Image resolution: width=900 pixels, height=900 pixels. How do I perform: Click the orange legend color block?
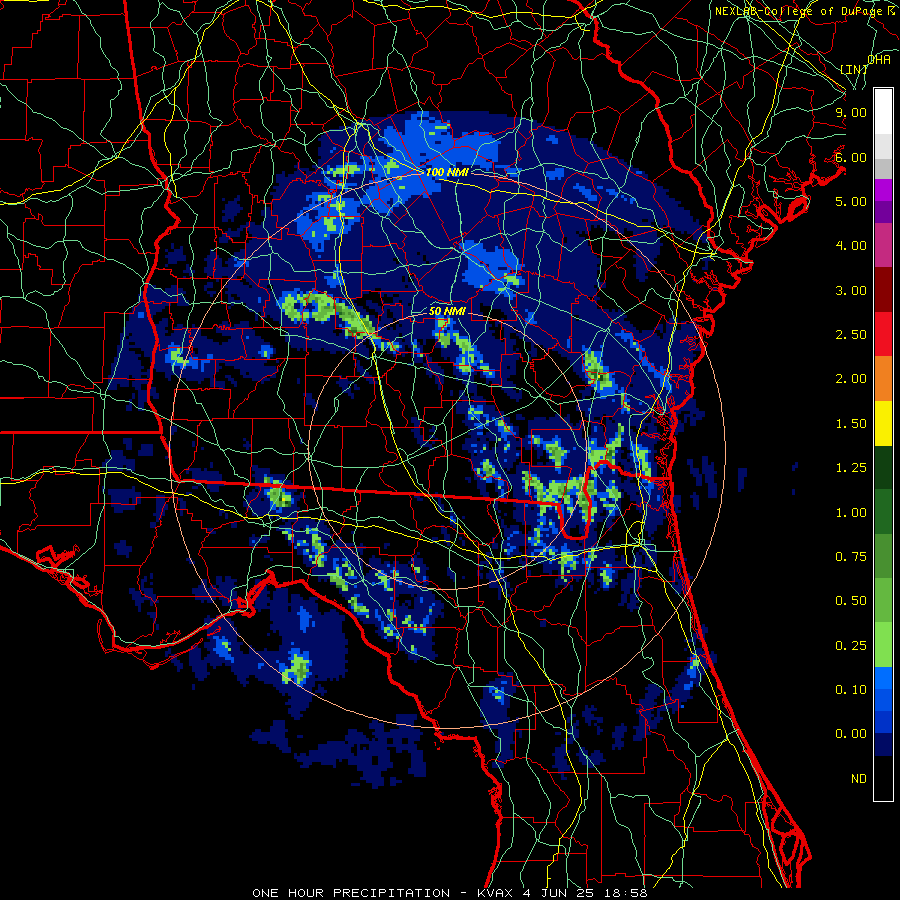(x=883, y=379)
